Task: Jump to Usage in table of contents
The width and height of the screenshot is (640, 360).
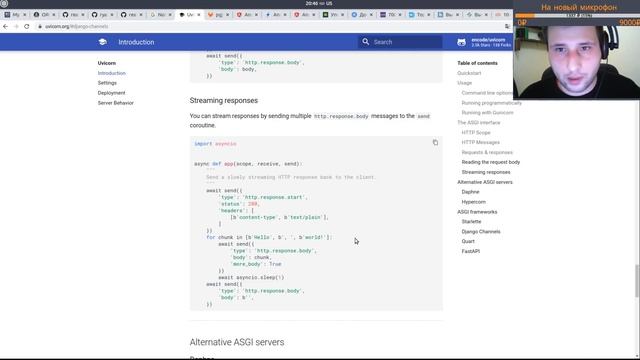Action: pos(464,83)
